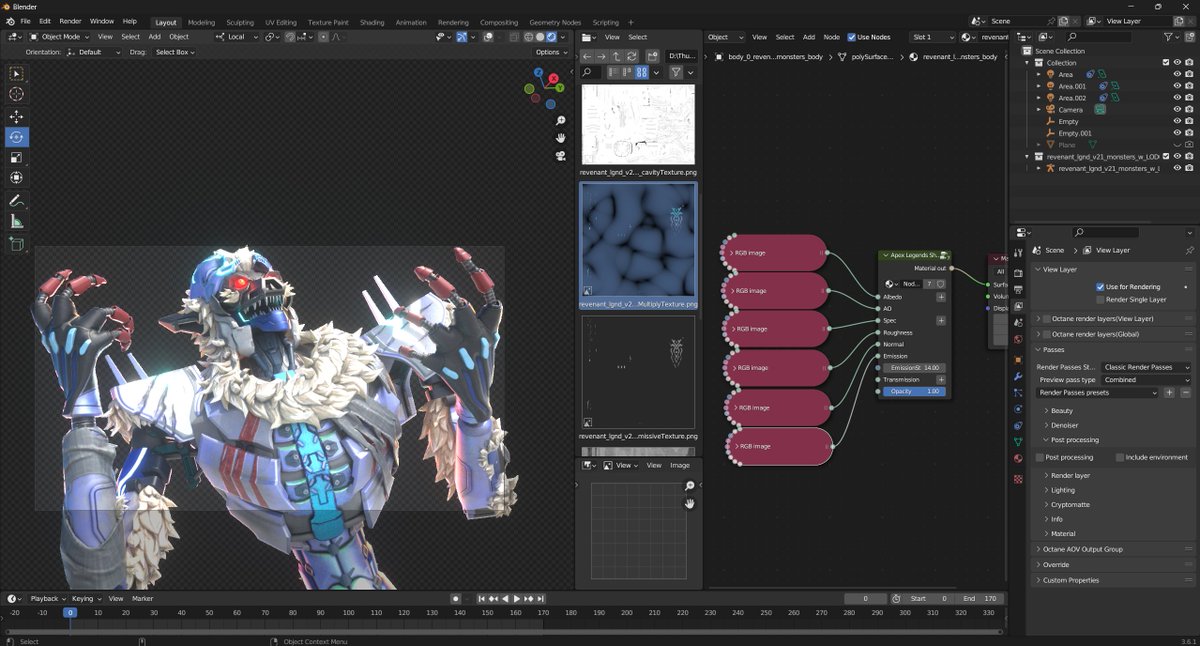Viewport: 1200px width, 646px height.
Task: Open Classic Render Passes dropdown
Action: click(1146, 367)
